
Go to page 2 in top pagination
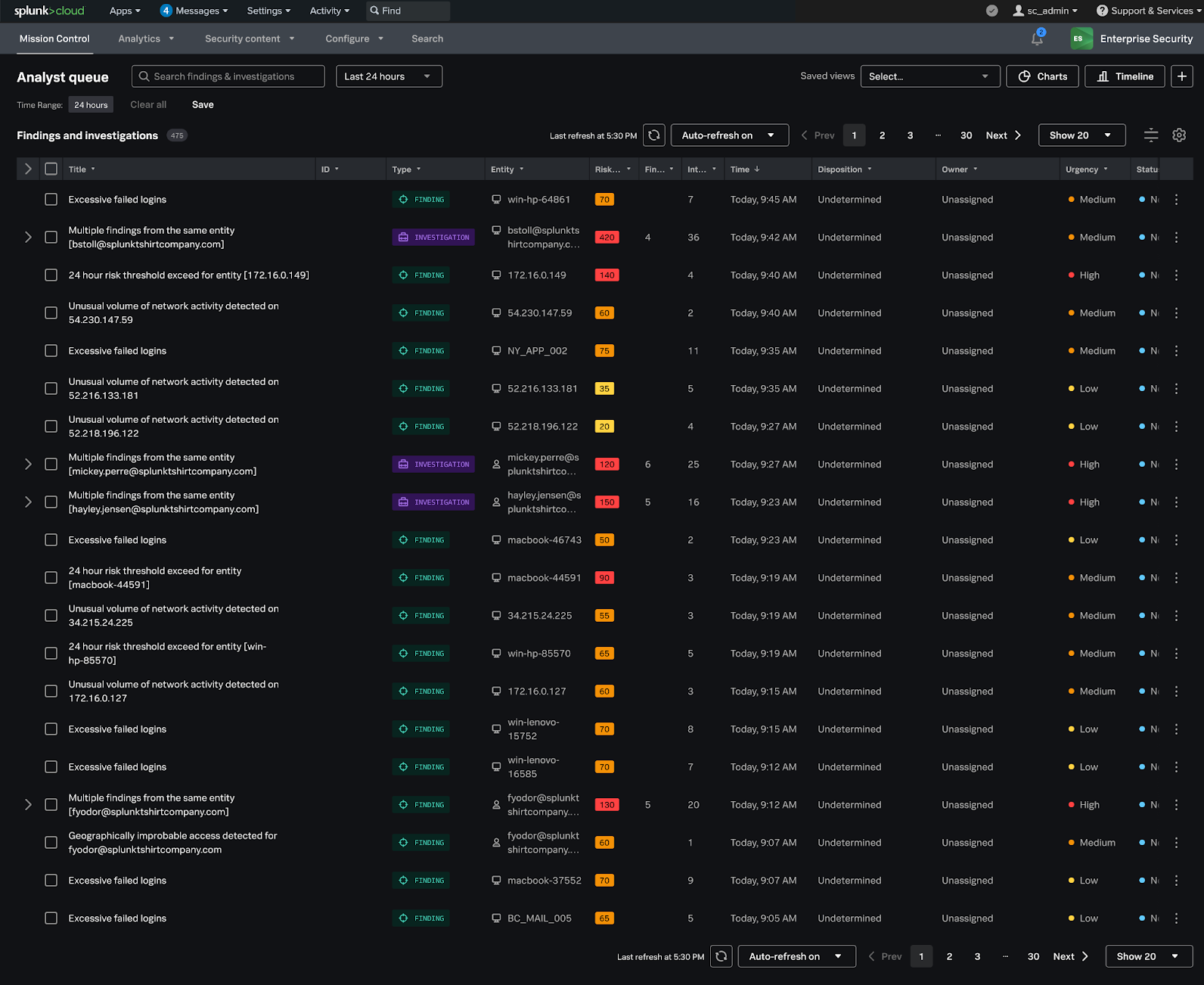[882, 135]
